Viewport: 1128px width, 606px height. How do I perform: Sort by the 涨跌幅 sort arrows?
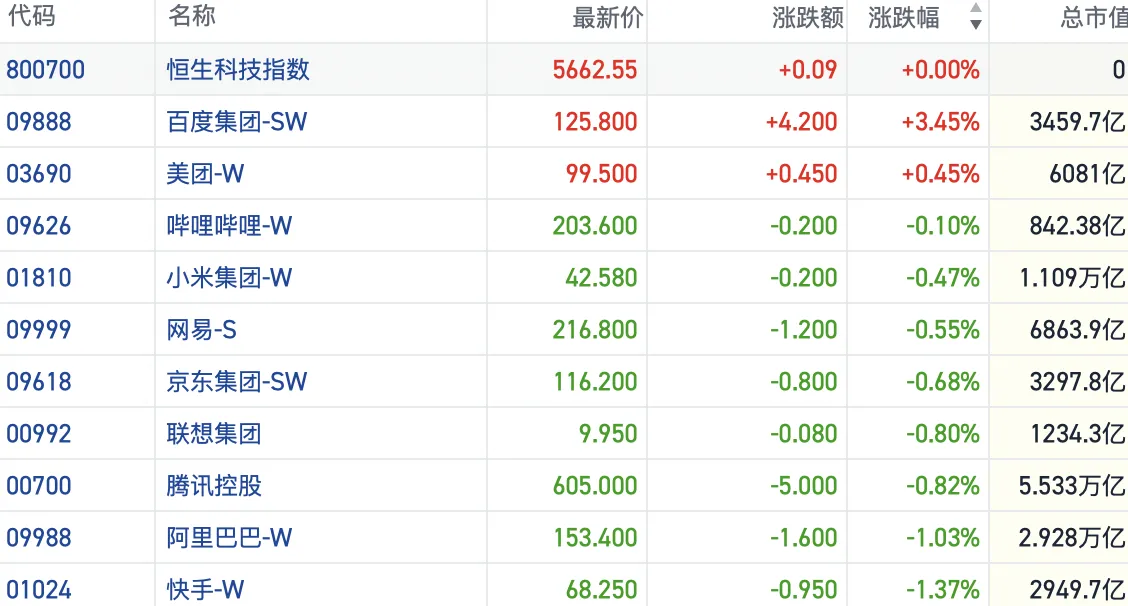pos(975,18)
